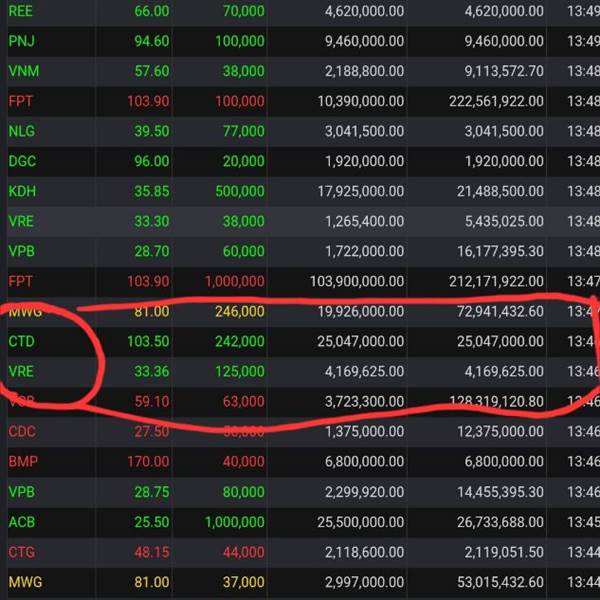Click price 39.50 in NLG row
The image size is (600, 600).
pos(152,131)
